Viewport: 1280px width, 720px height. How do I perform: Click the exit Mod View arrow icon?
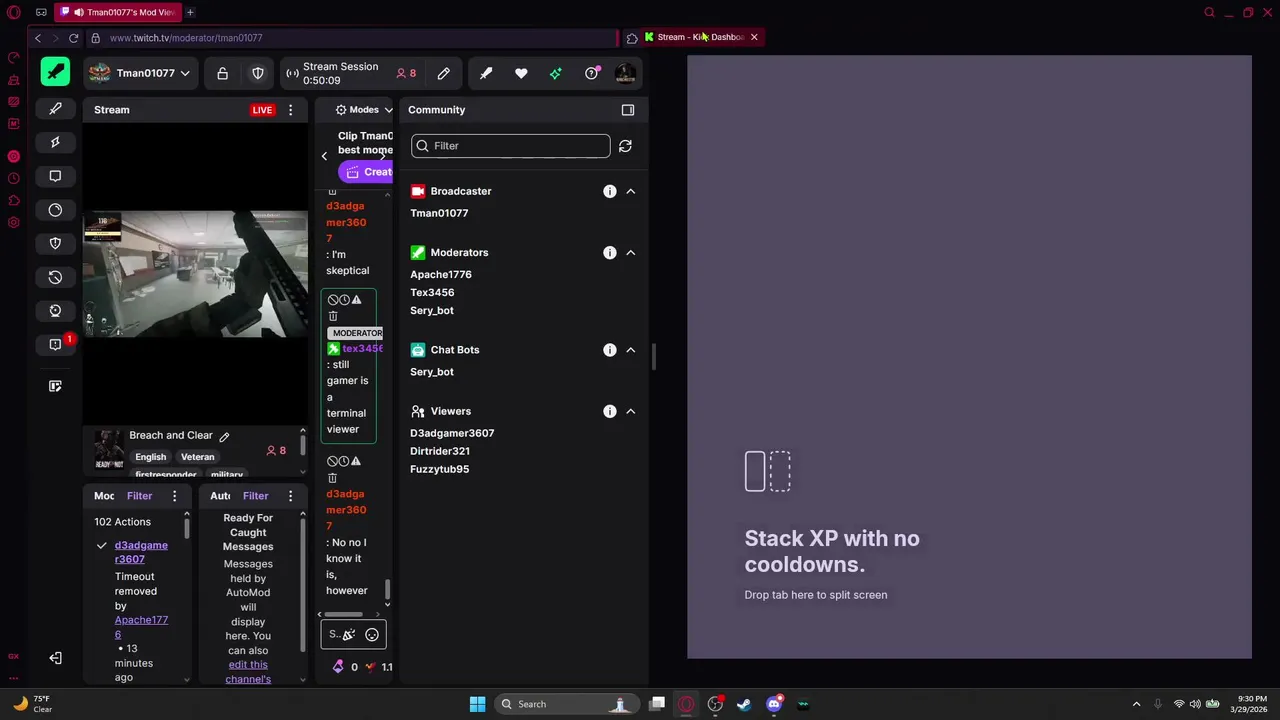(55, 658)
